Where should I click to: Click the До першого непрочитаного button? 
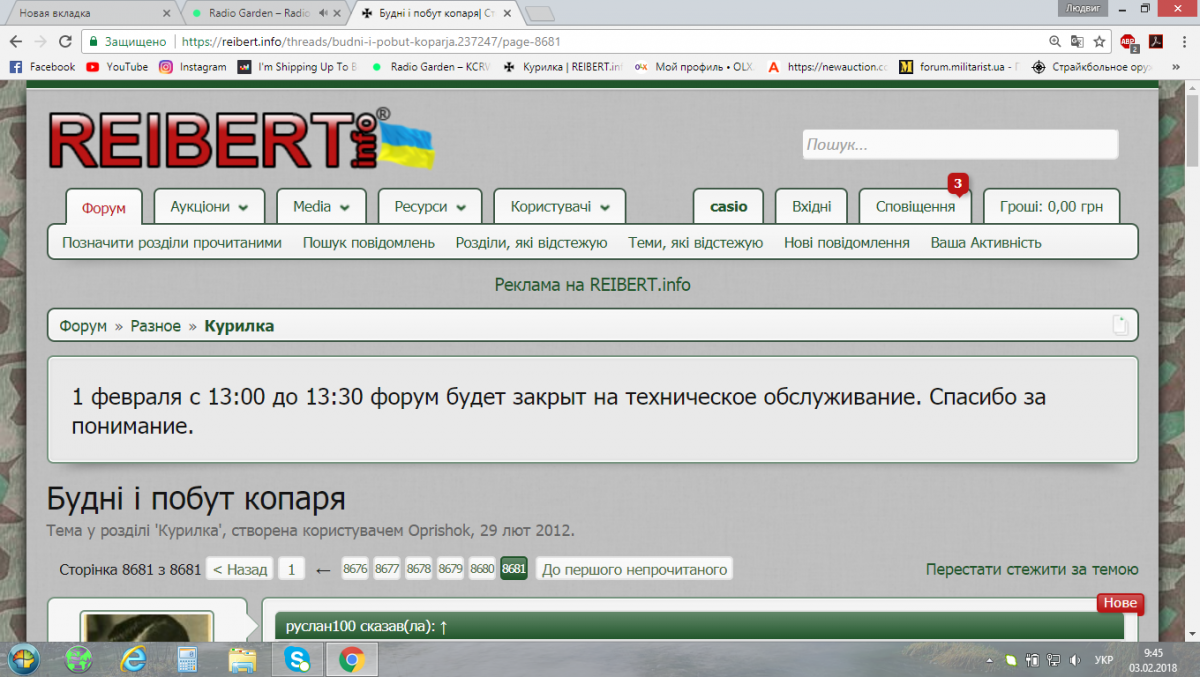click(633, 569)
